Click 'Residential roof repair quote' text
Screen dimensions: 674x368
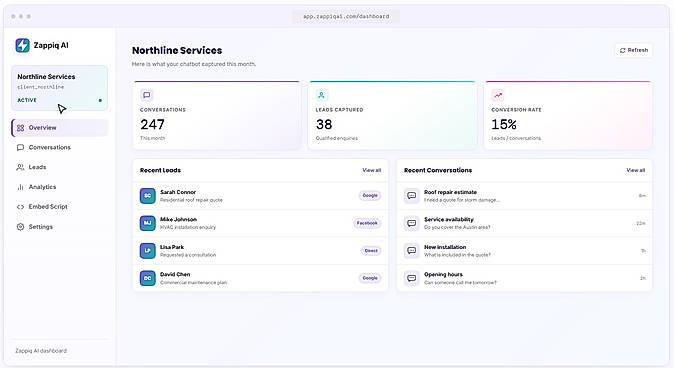coord(191,200)
